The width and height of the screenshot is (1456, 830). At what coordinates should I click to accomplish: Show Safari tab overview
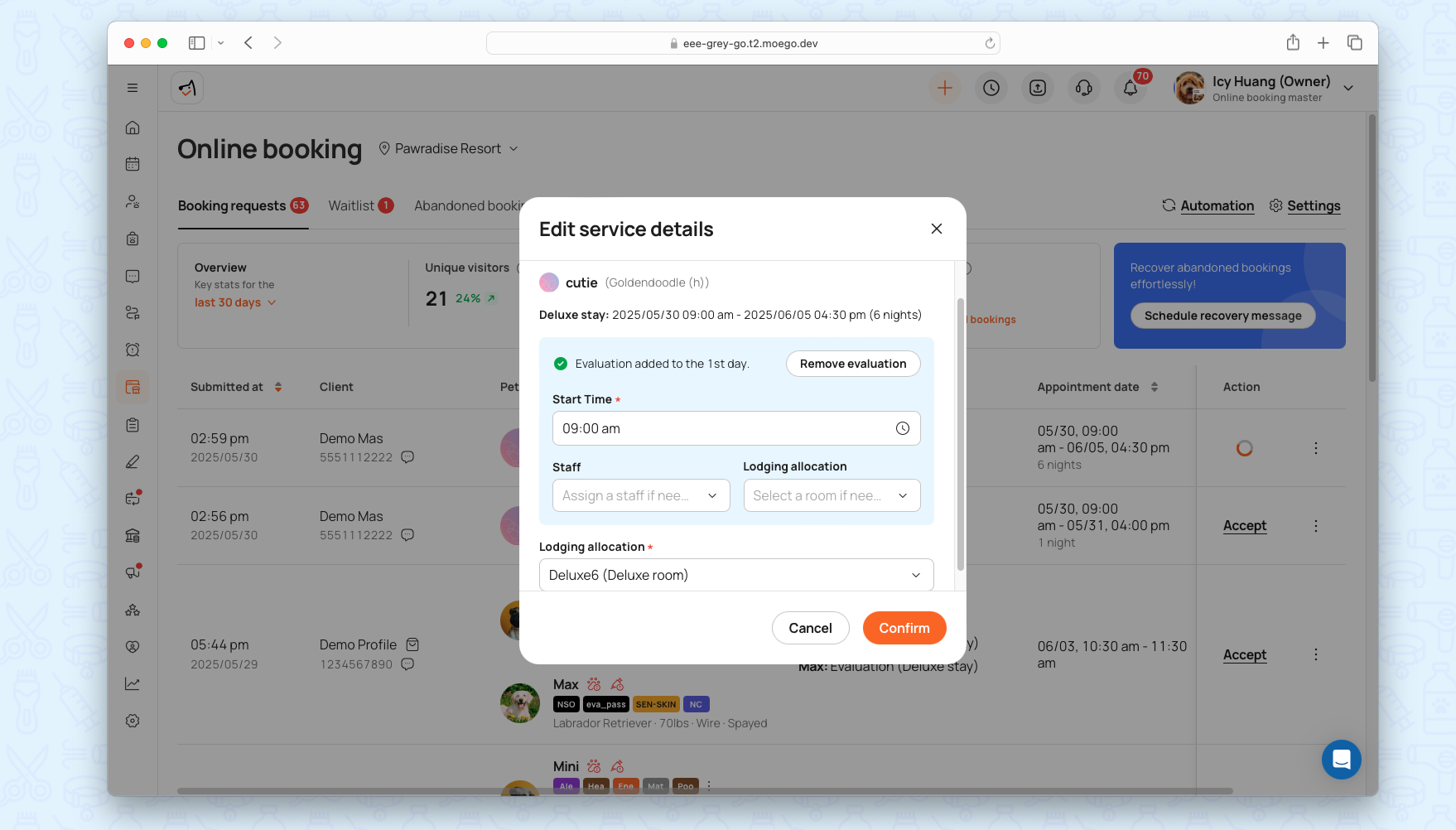tap(1355, 43)
